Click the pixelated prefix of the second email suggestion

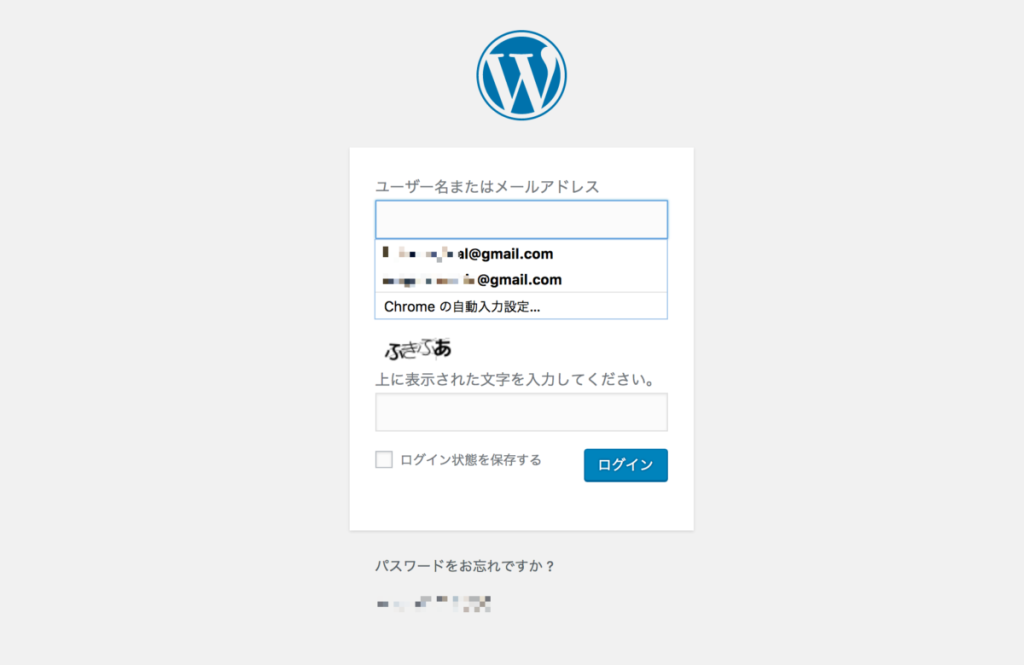pyautogui.click(x=428, y=280)
